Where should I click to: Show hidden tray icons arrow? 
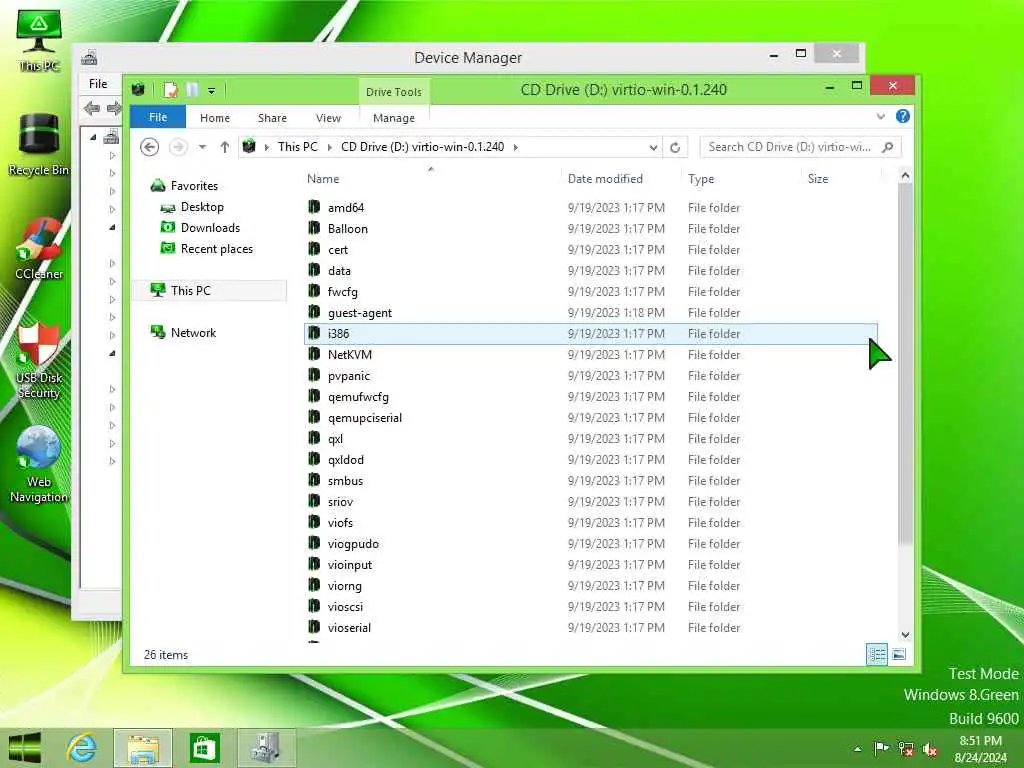(x=857, y=748)
